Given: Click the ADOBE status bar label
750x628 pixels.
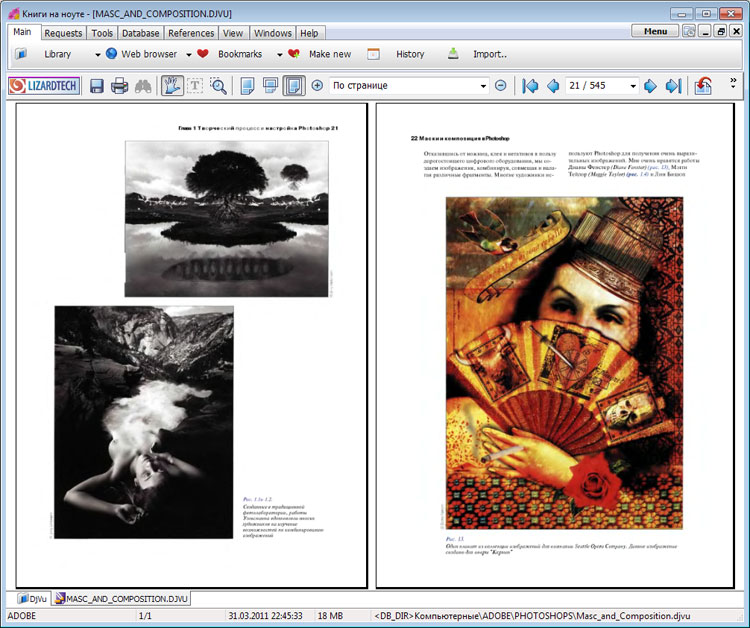Looking at the screenshot, I should 22,616.
